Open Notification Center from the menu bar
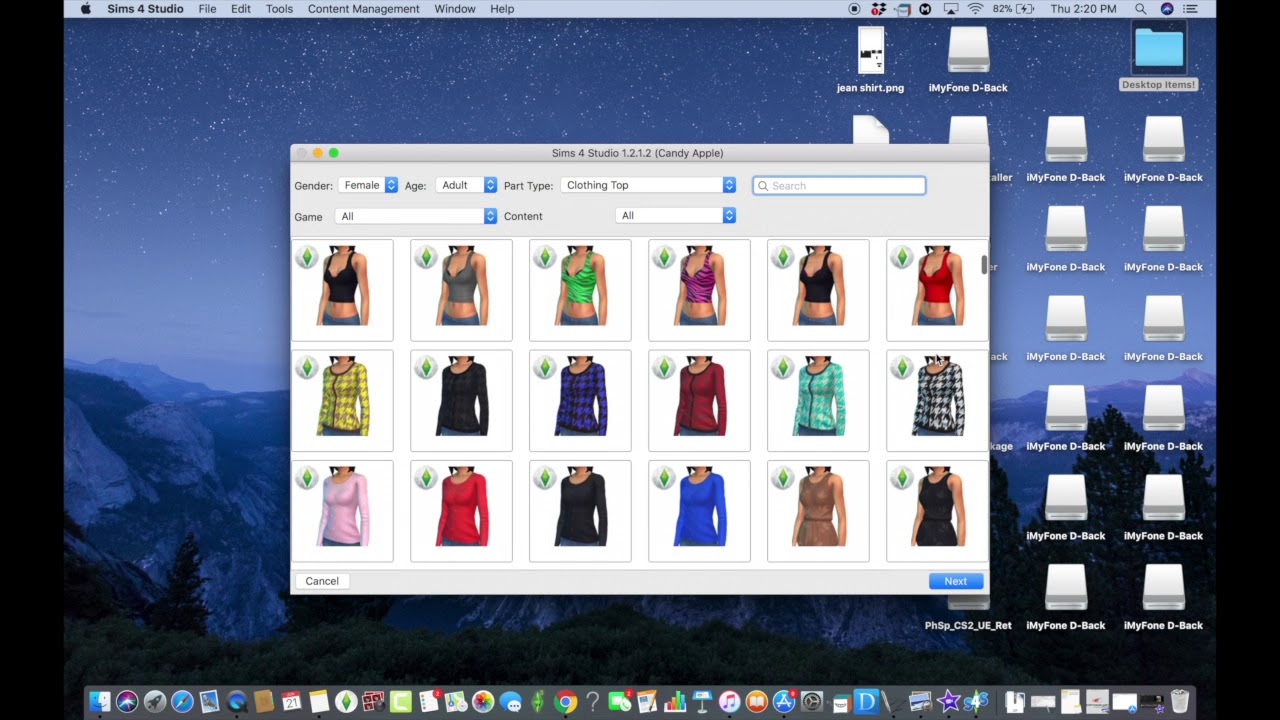The height and width of the screenshot is (720, 1280). click(x=1192, y=9)
